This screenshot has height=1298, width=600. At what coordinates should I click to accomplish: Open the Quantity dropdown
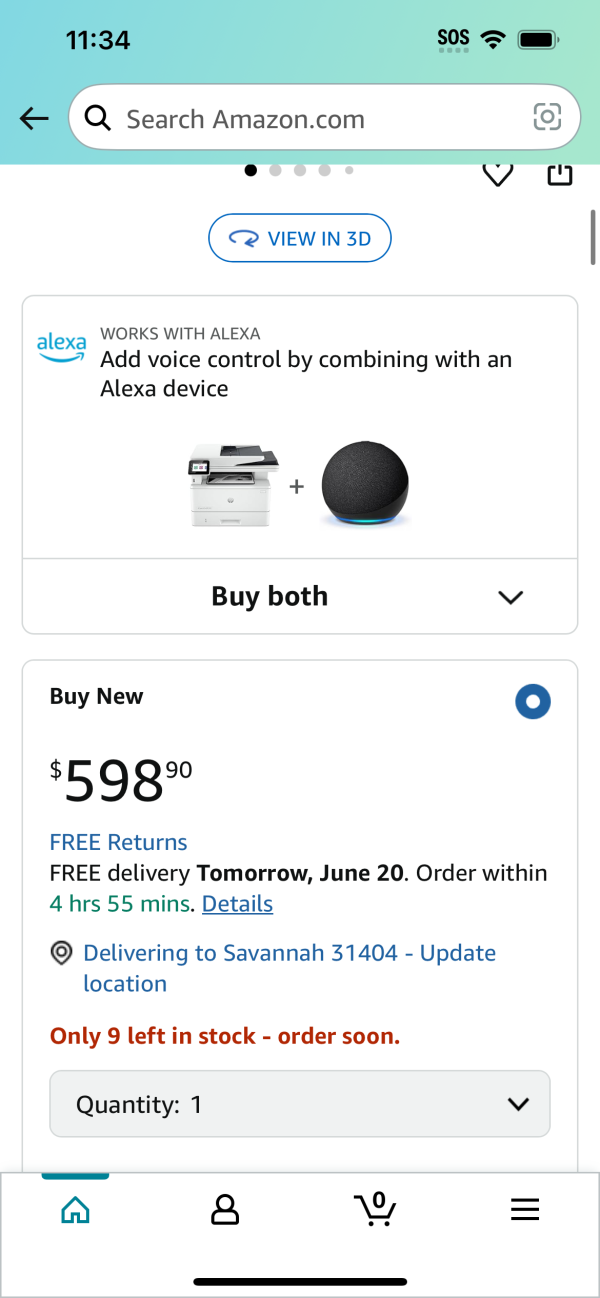tap(300, 1104)
